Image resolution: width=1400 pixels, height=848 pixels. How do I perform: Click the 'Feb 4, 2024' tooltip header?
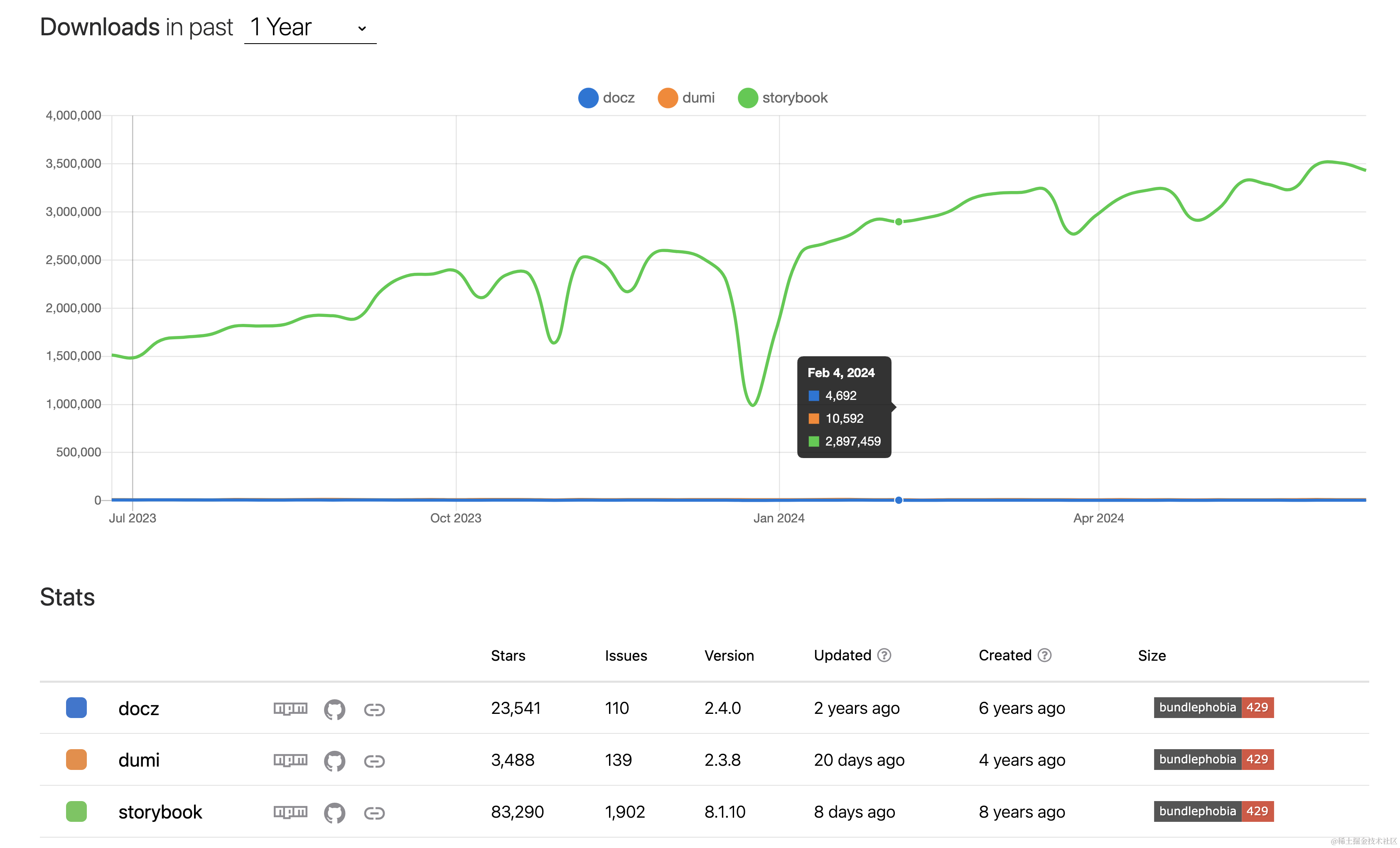pyautogui.click(x=841, y=373)
